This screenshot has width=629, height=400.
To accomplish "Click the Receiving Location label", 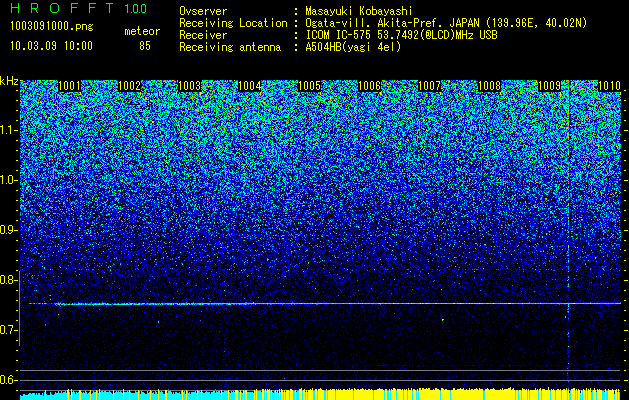I will pyautogui.click(x=233, y=23).
